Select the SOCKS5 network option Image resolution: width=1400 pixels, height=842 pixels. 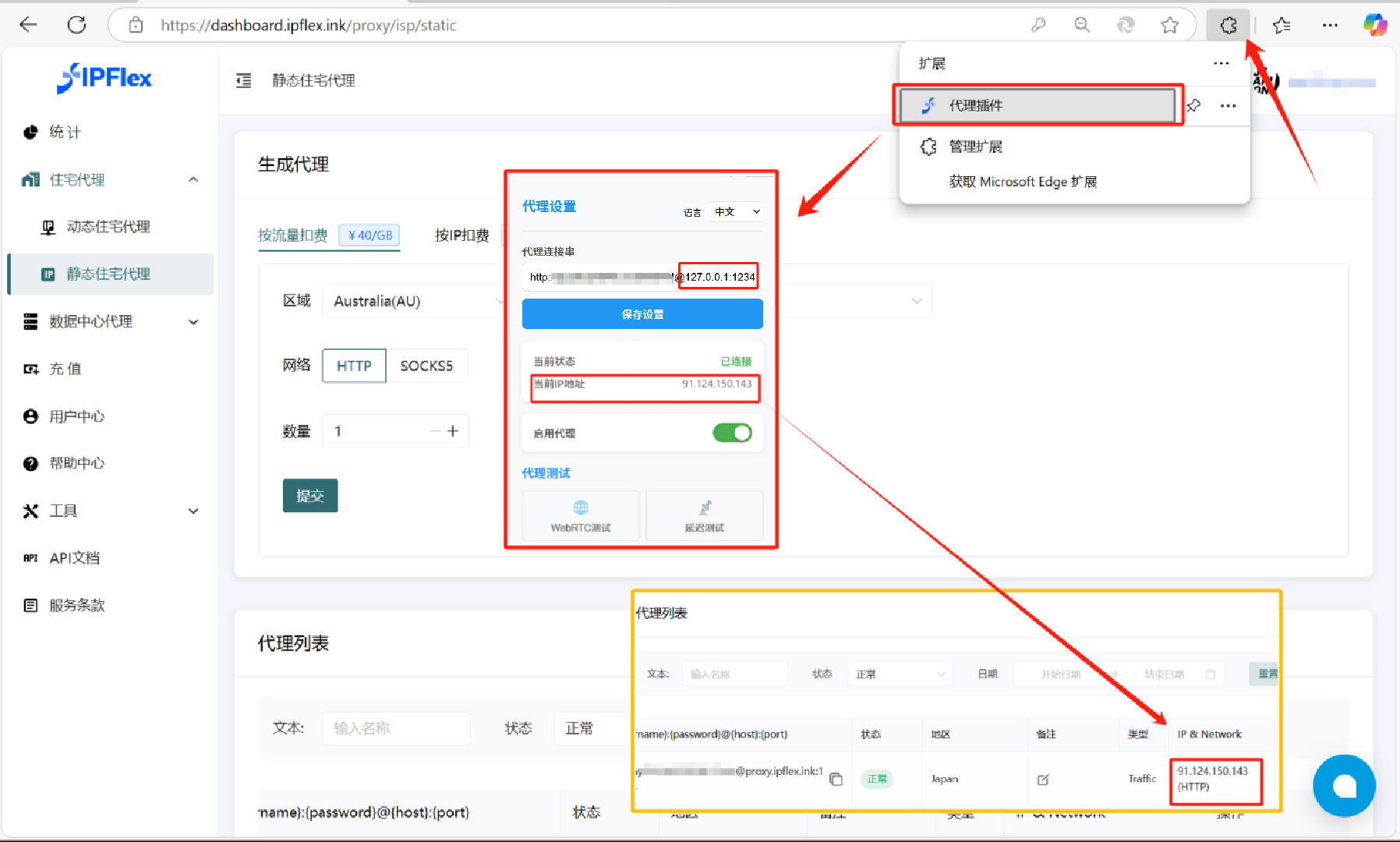426,366
